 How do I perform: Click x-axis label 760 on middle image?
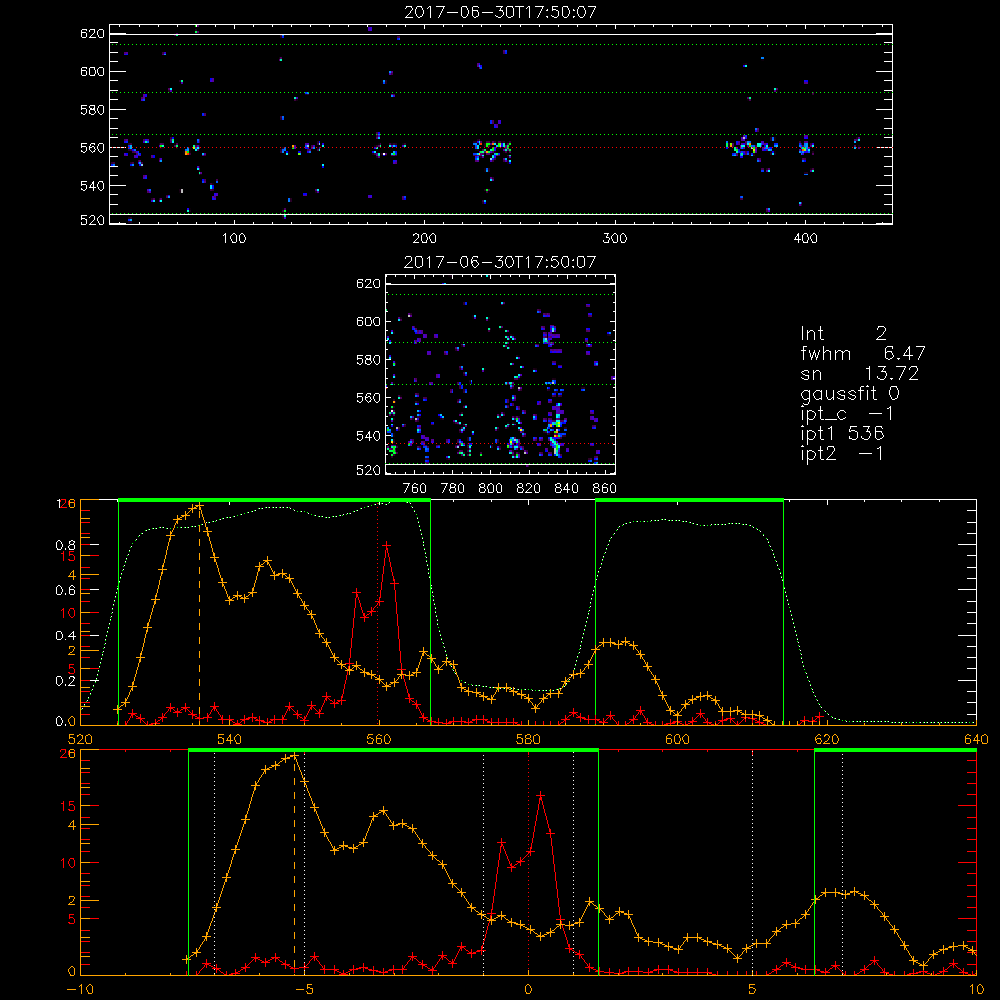point(415,489)
